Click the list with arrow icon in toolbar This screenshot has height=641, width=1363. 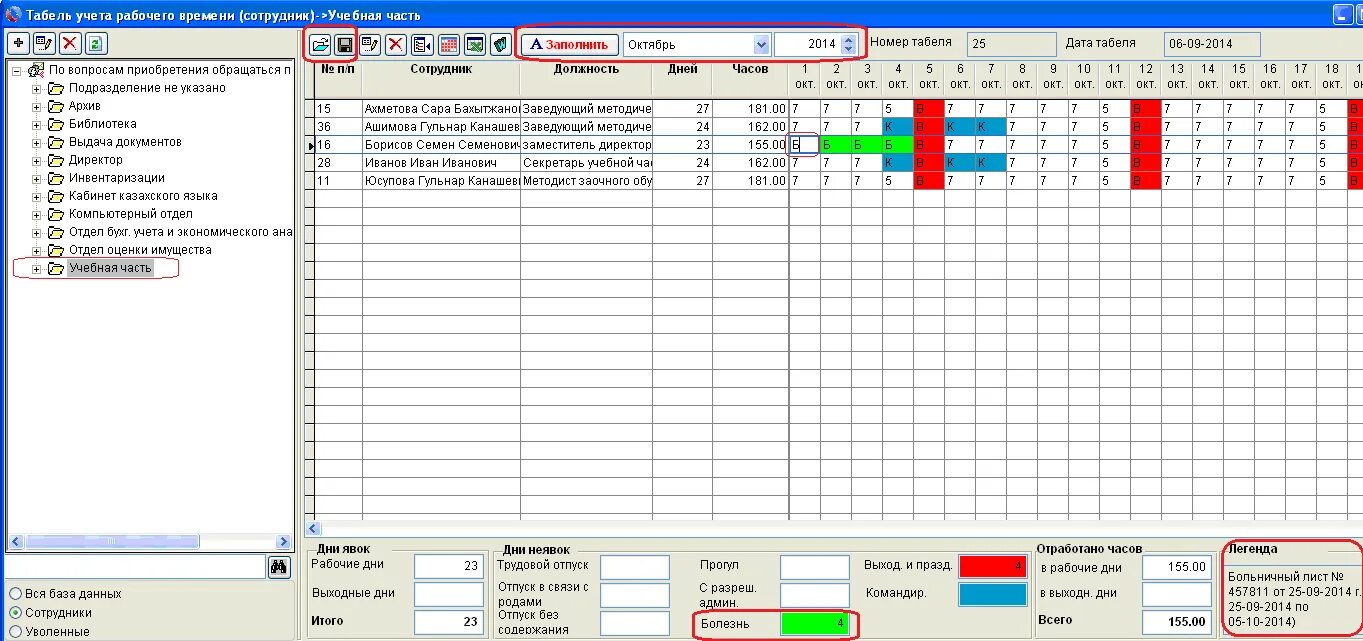pos(422,44)
